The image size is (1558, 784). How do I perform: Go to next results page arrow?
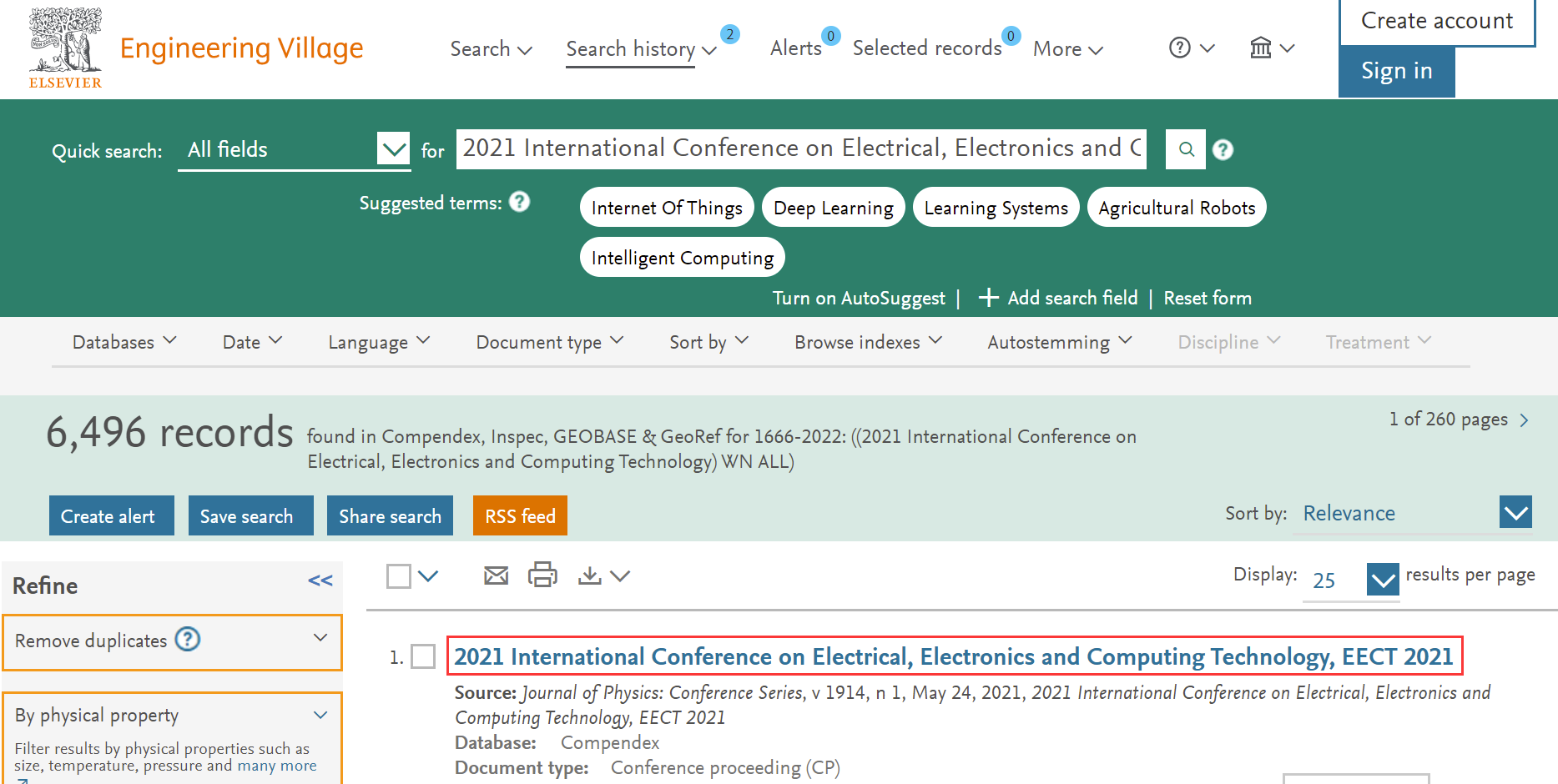click(1525, 420)
